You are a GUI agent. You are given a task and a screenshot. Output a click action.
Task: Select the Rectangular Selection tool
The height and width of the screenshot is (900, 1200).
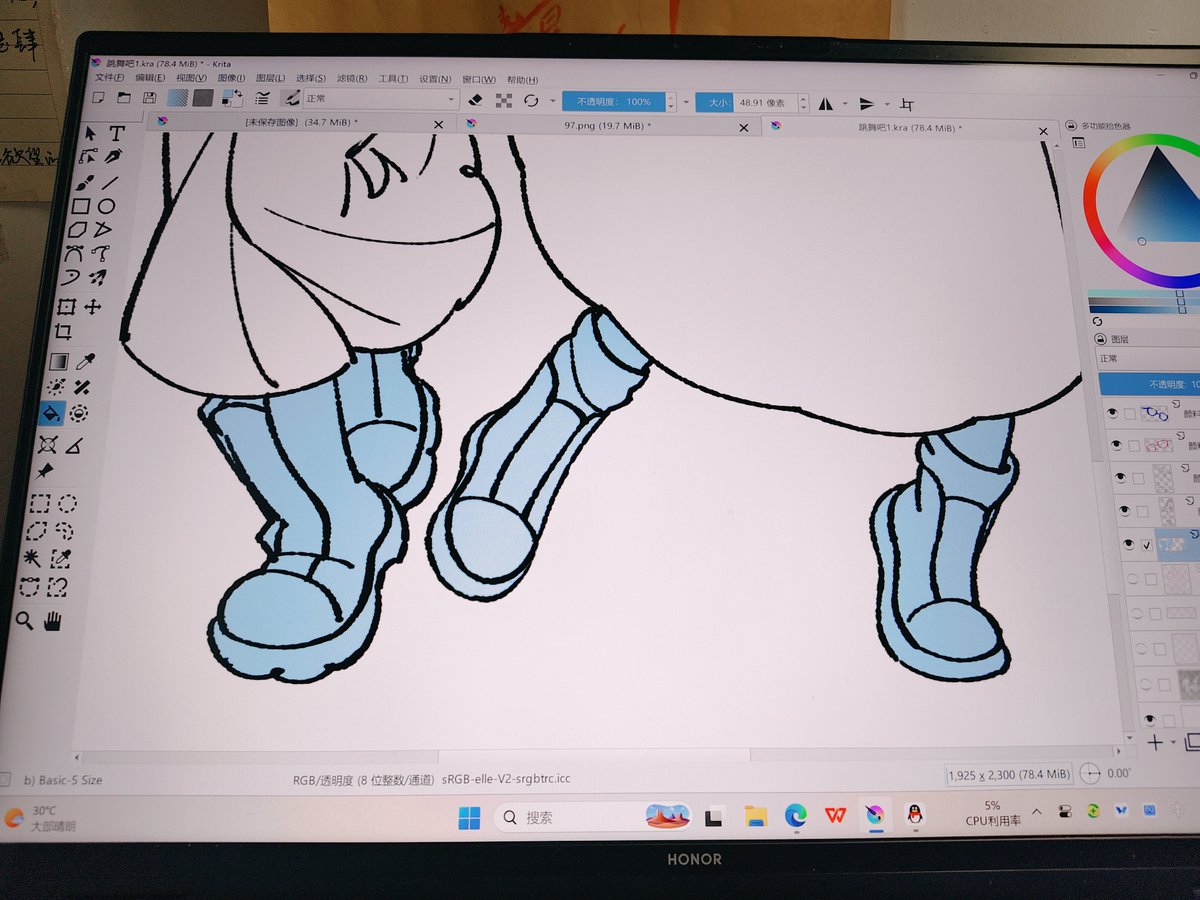(x=41, y=503)
